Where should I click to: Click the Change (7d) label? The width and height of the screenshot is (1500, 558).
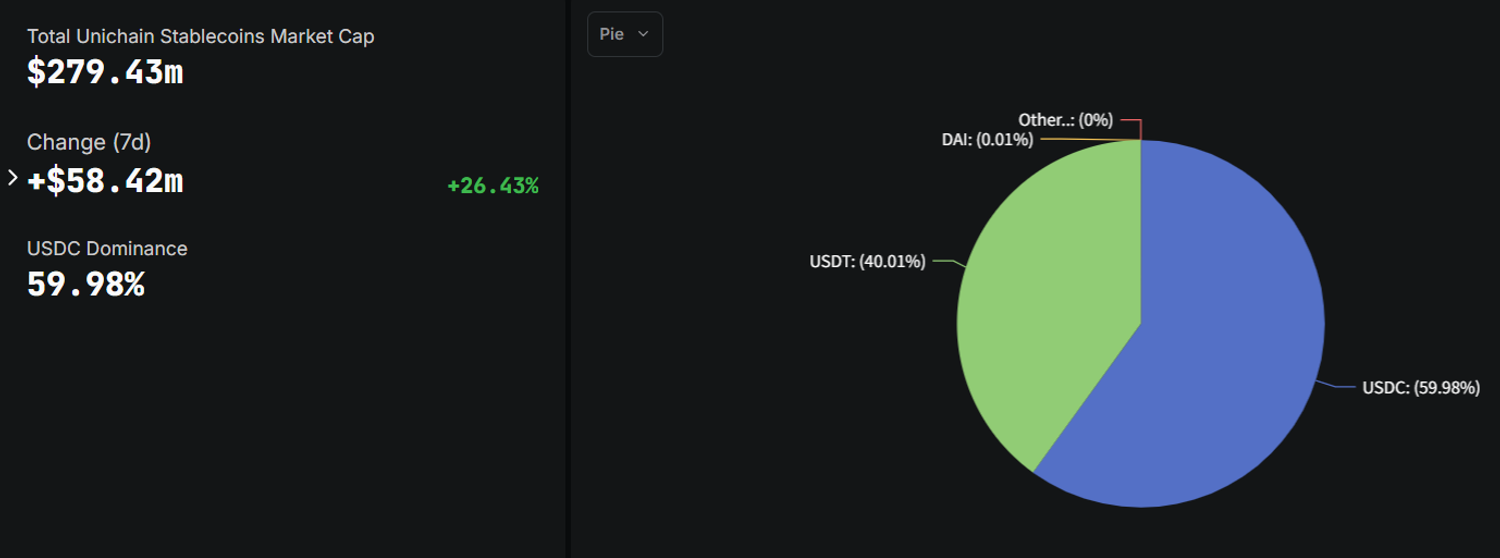tap(89, 142)
